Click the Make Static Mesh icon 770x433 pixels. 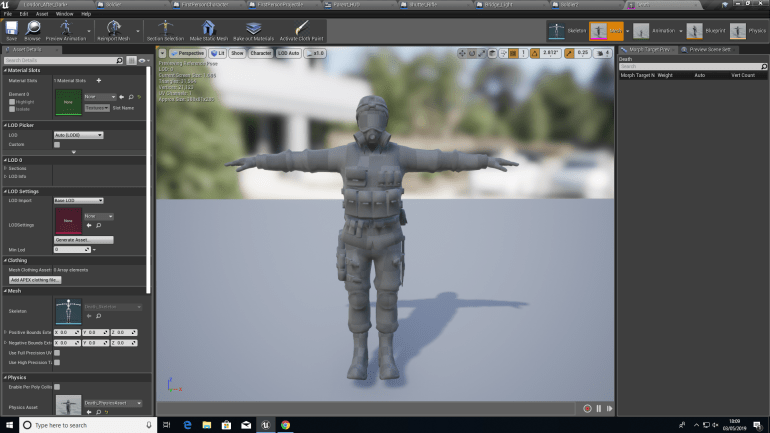pyautogui.click(x=209, y=31)
